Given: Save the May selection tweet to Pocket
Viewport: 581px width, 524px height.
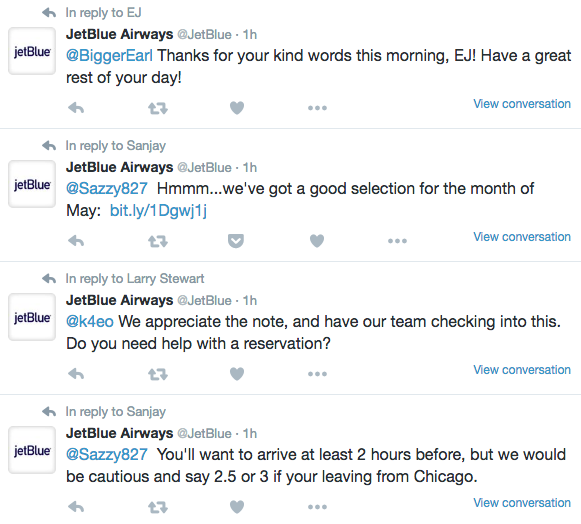Looking at the screenshot, I should coord(236,241).
